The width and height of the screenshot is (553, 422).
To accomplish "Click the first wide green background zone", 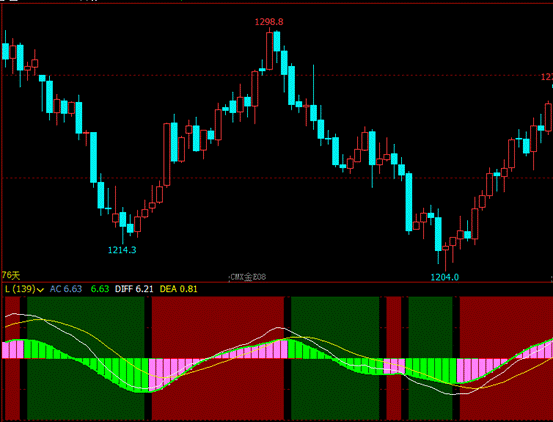I will coord(86,358).
